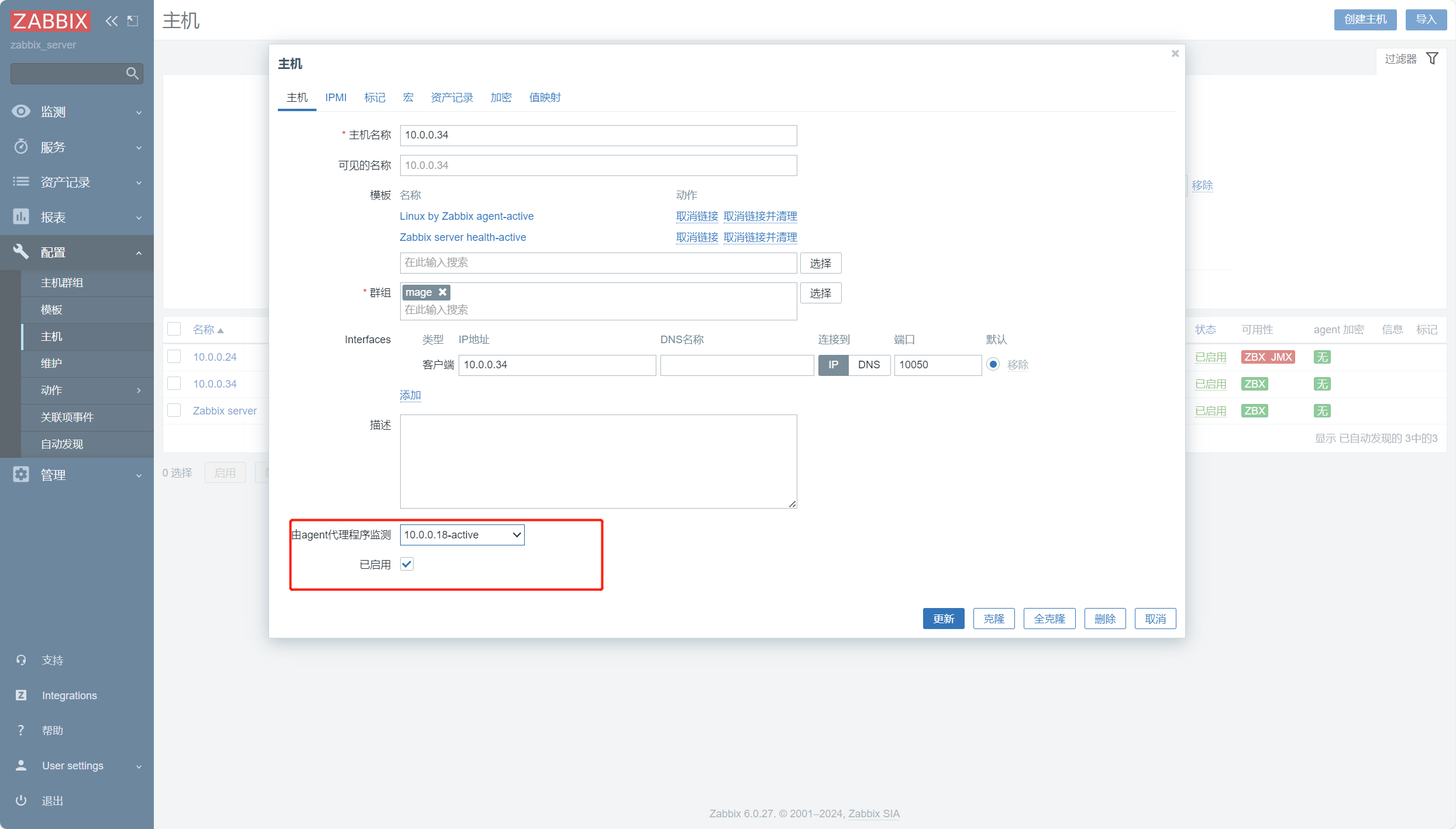Open the 监测 eye icon menu
The image size is (1456, 829).
(21, 111)
